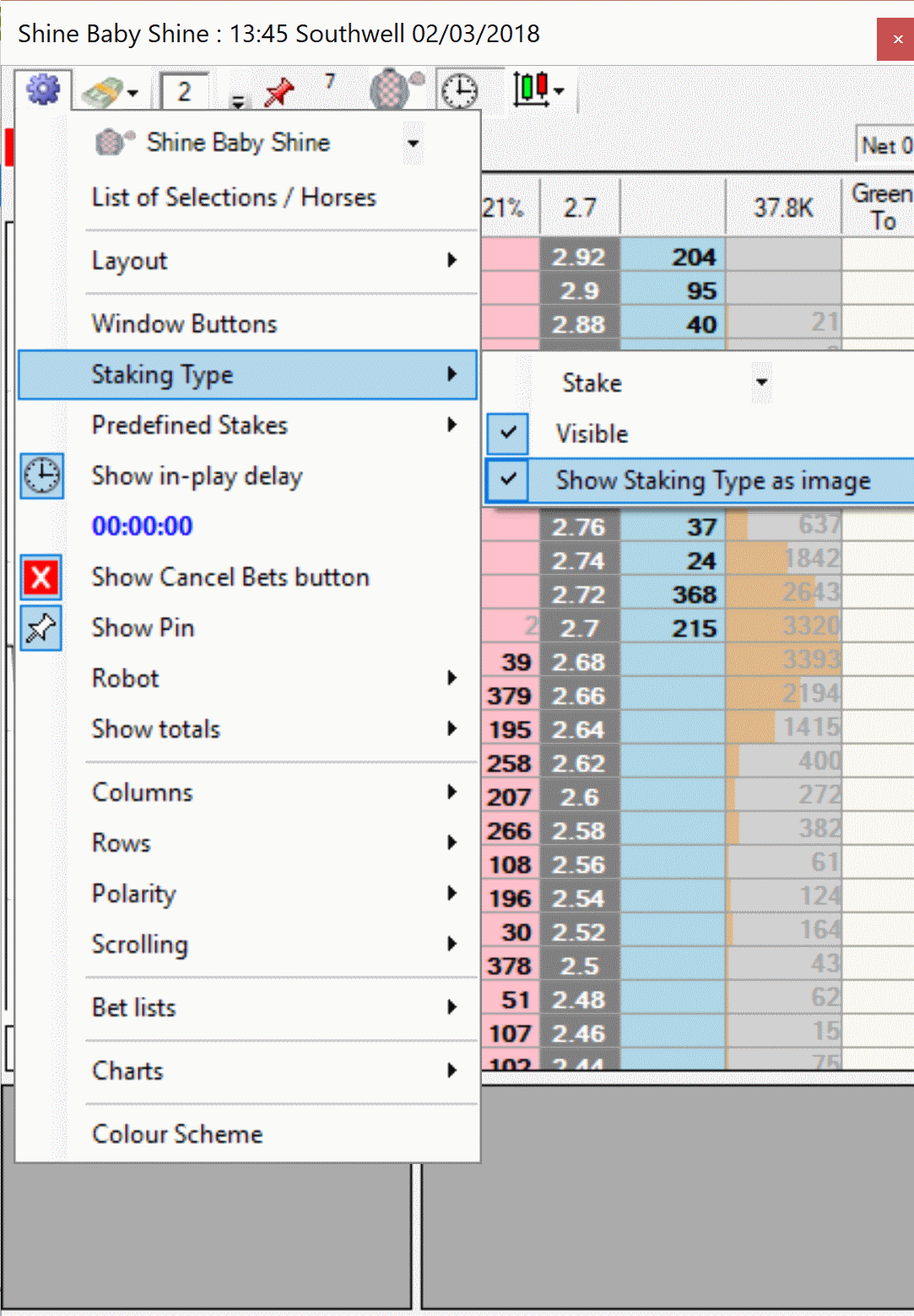Click the stake value field showing 2

click(x=184, y=91)
